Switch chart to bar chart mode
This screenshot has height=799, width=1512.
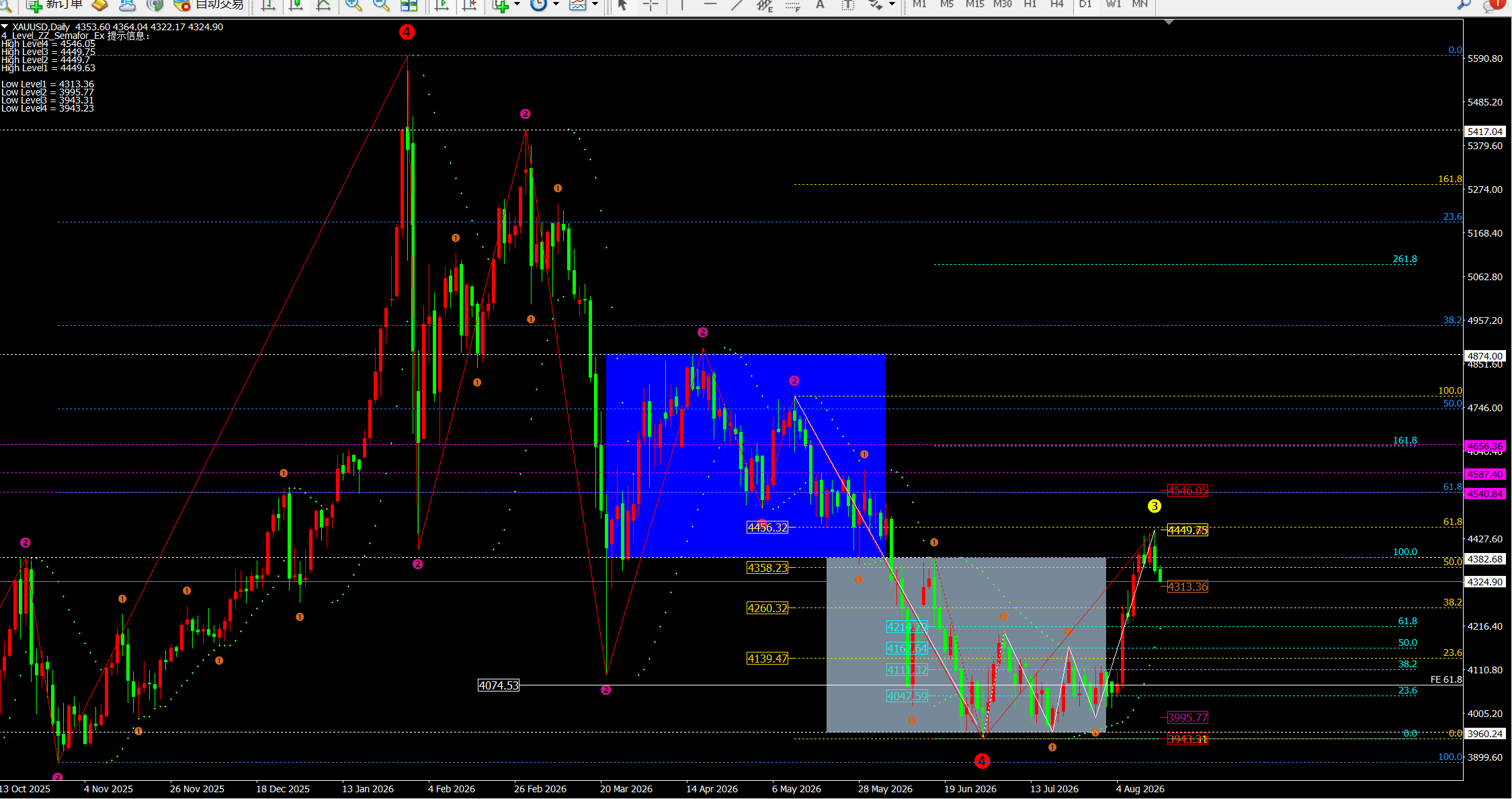(267, 5)
